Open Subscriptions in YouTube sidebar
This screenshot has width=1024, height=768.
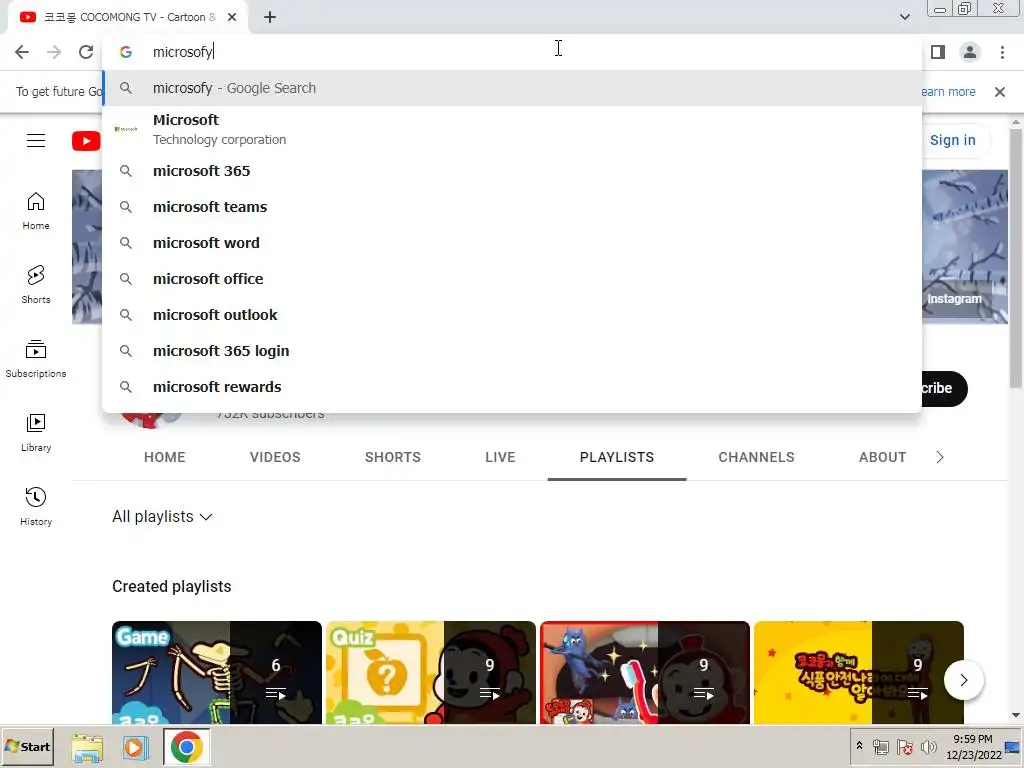click(x=36, y=359)
